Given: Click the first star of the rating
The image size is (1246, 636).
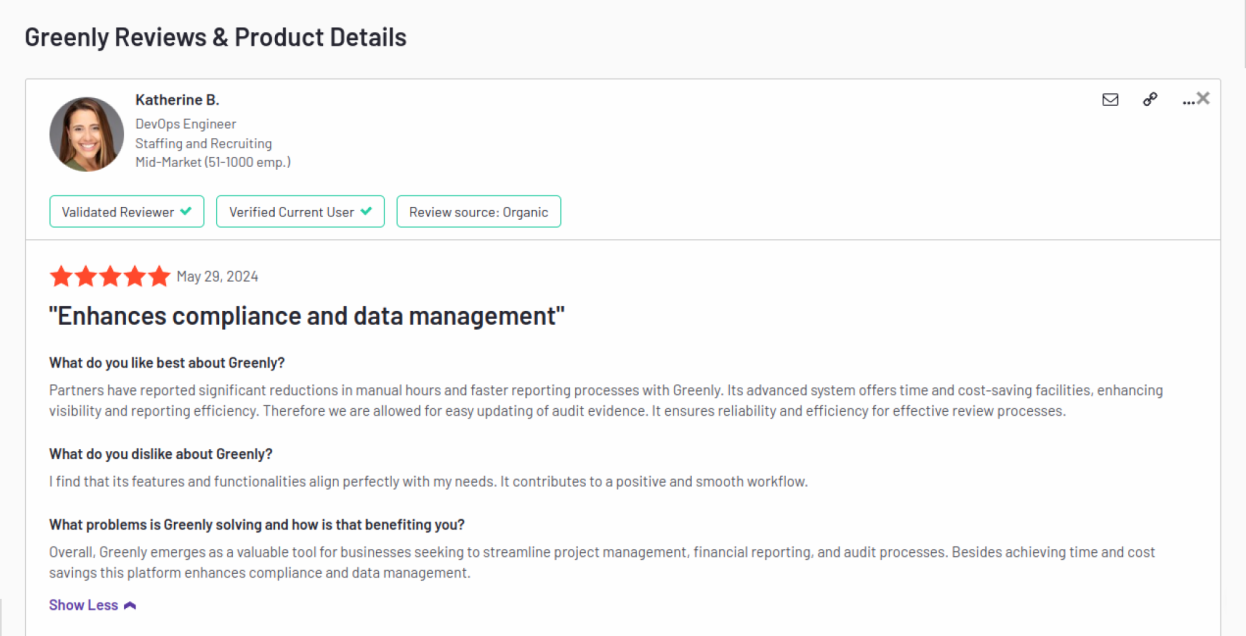Looking at the screenshot, I should click(61, 277).
